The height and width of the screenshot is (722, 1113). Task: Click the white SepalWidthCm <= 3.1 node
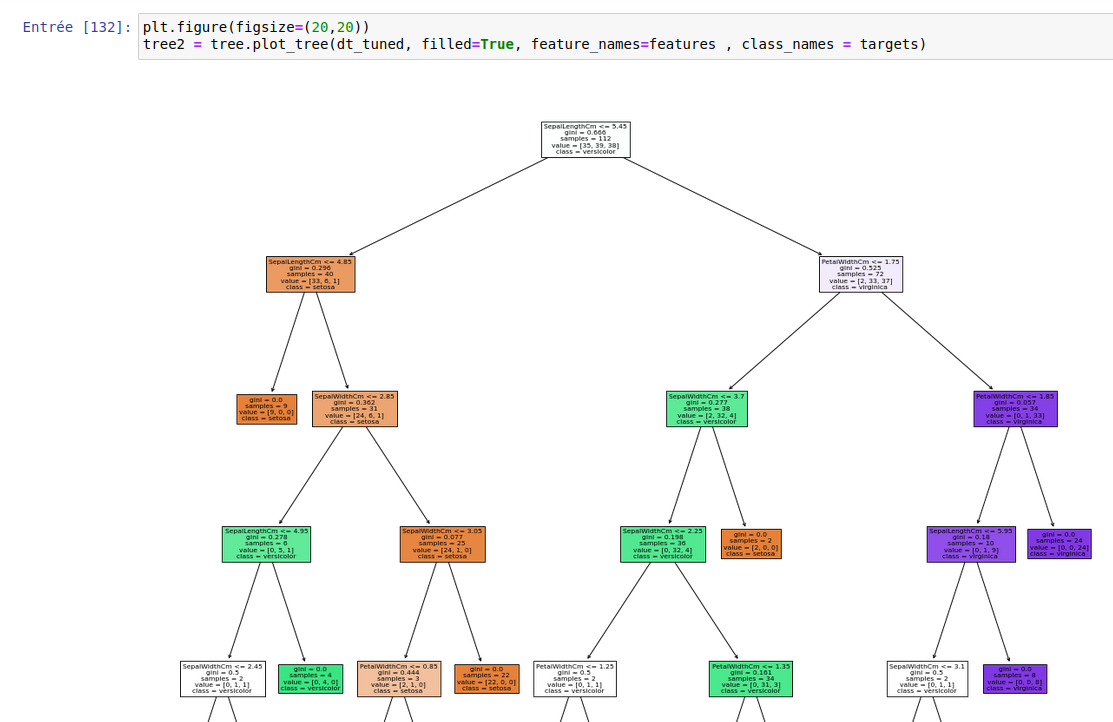[926, 679]
